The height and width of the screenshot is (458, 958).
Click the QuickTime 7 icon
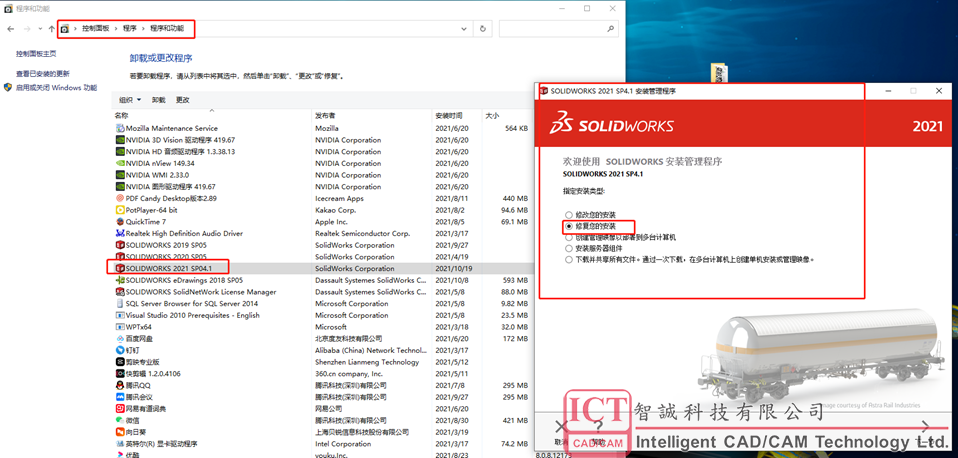pos(120,222)
